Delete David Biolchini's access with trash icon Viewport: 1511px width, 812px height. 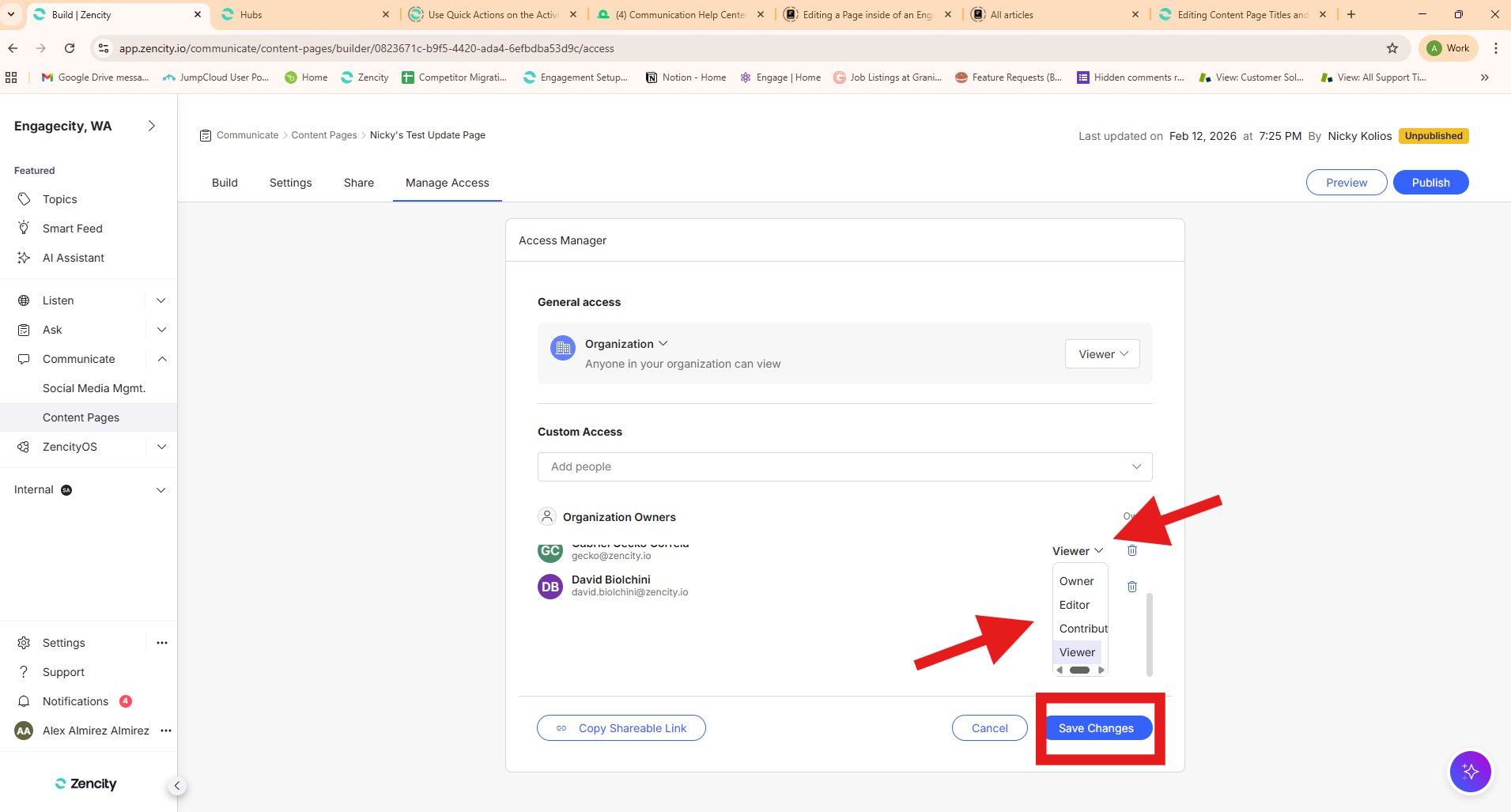pos(1131,587)
